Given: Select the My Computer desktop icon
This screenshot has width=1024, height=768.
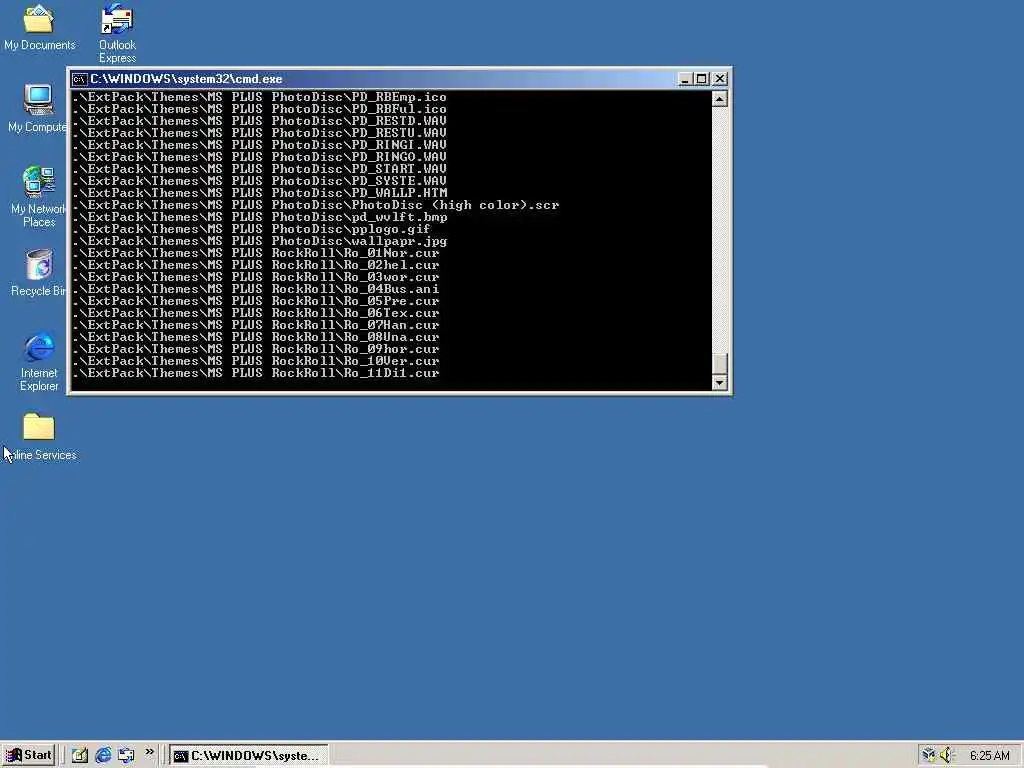Looking at the screenshot, I should [38, 108].
